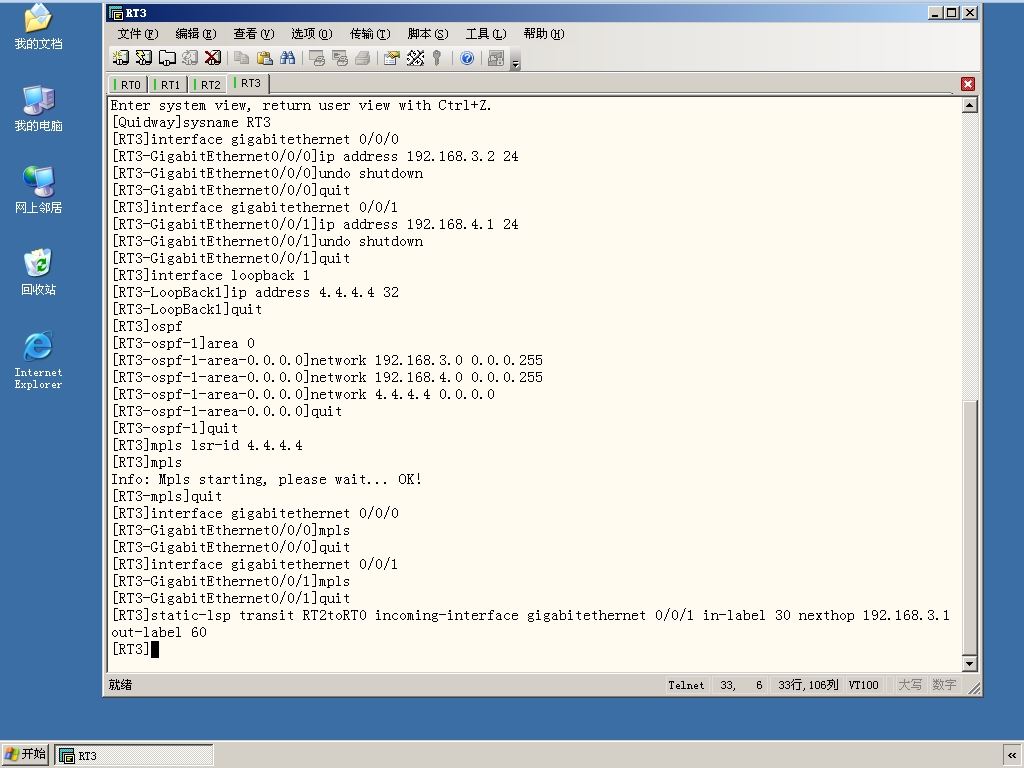Click the 就绪 status text
Screen dimensions: 1024x768
pos(120,684)
